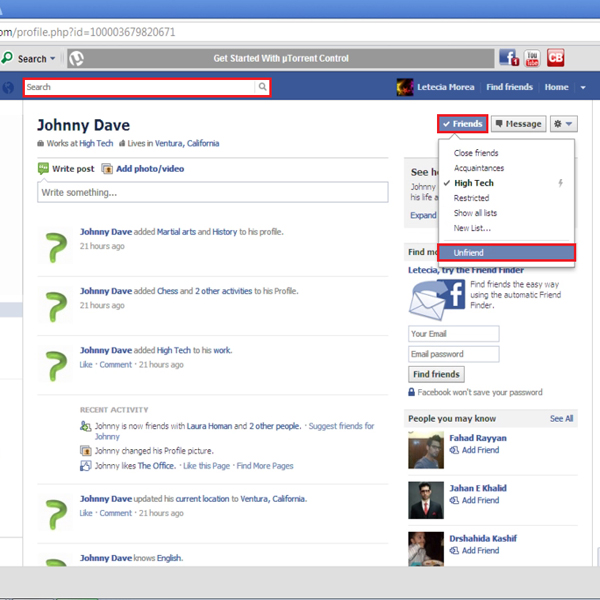Comment on the current location update post
The width and height of the screenshot is (600, 600).
pos(116,513)
